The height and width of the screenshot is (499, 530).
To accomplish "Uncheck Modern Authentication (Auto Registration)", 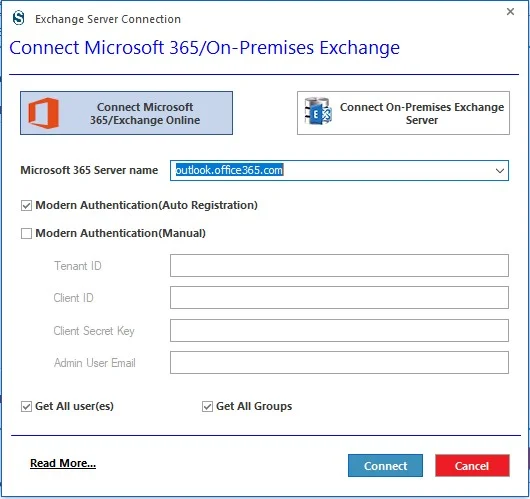I will [26, 206].
